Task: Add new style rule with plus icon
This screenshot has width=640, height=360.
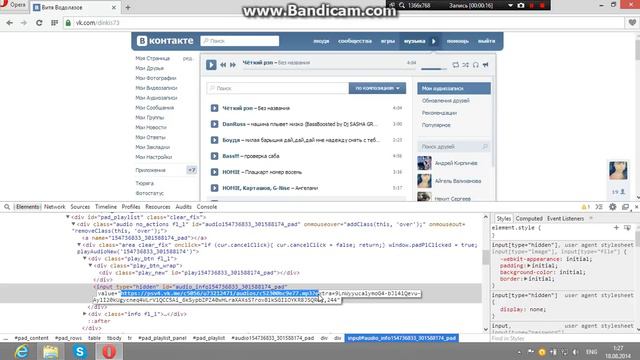Action: pos(616,228)
